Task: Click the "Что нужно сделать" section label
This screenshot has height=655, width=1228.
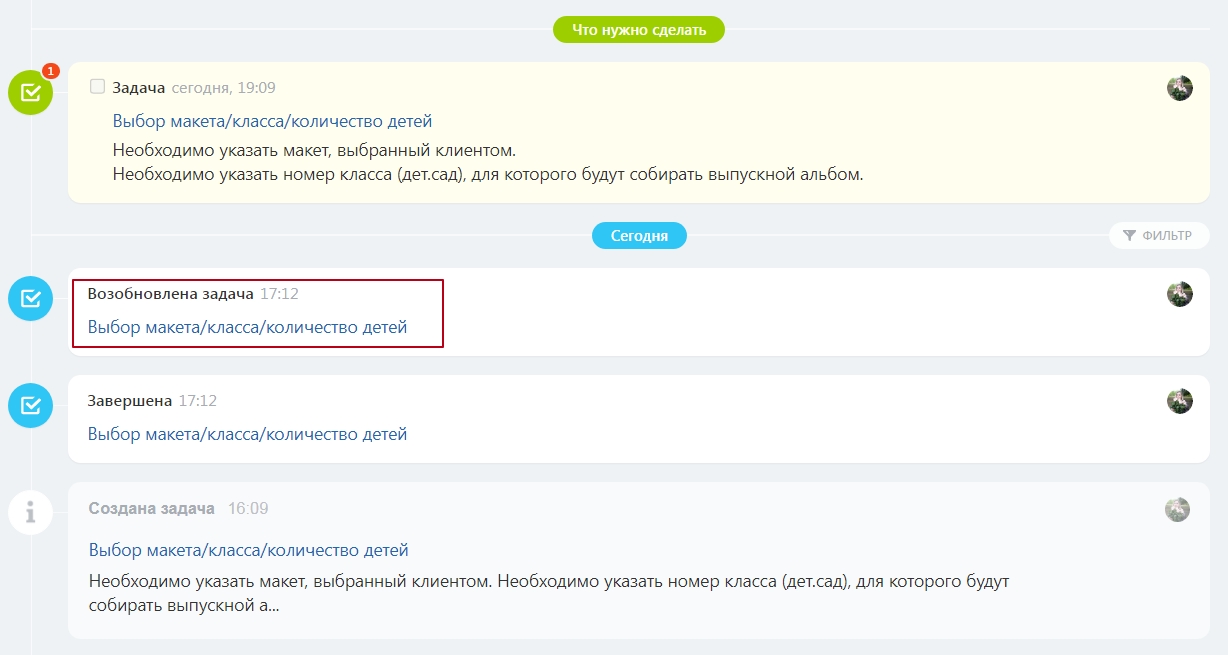Action: tap(638, 30)
